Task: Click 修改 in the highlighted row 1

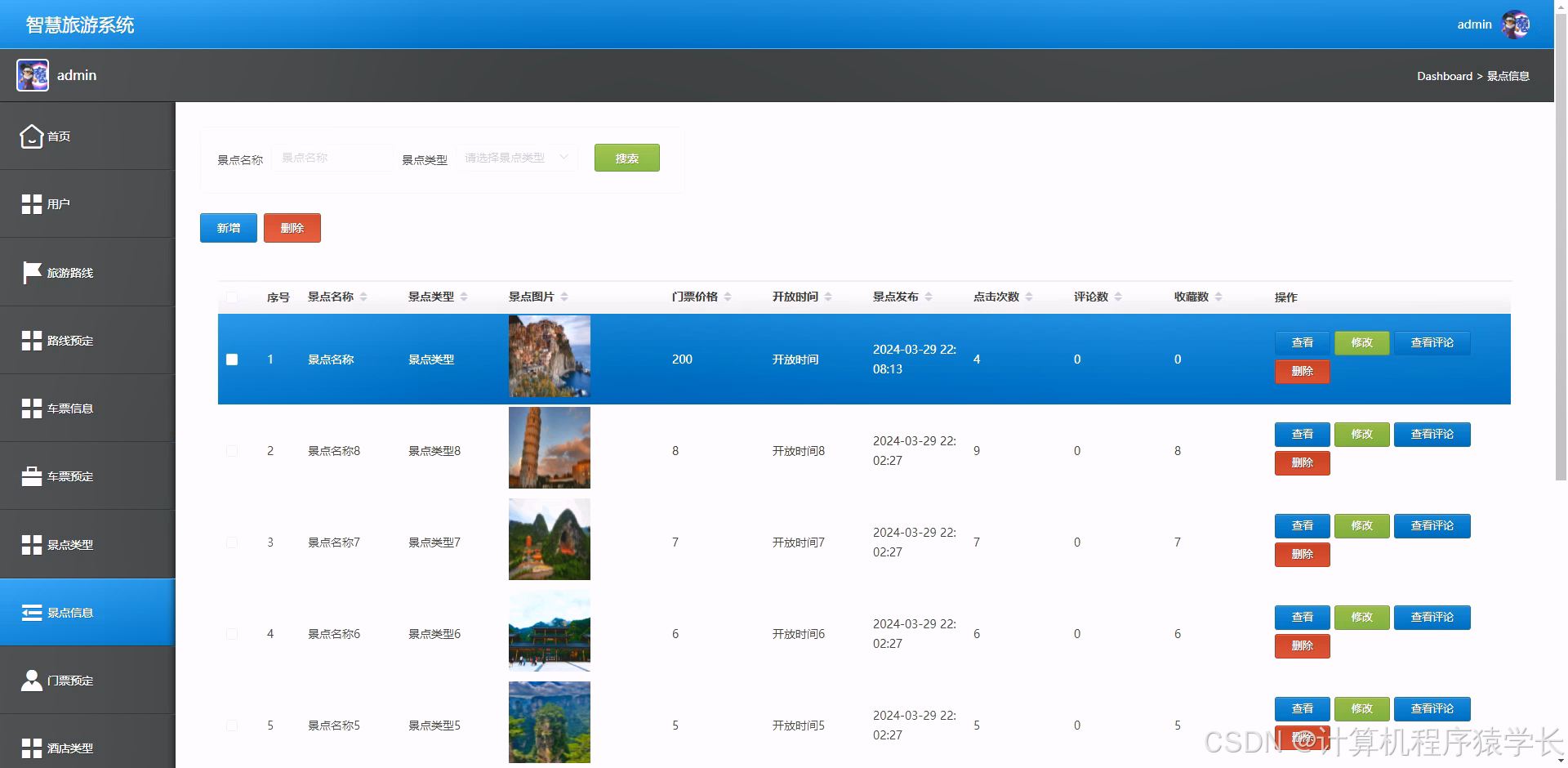Action: [1362, 343]
